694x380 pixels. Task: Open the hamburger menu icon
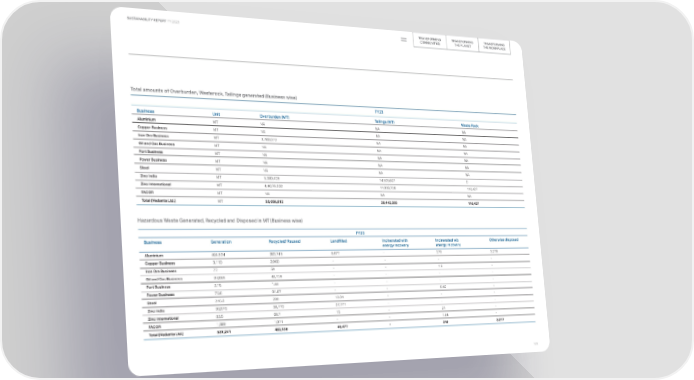click(404, 39)
